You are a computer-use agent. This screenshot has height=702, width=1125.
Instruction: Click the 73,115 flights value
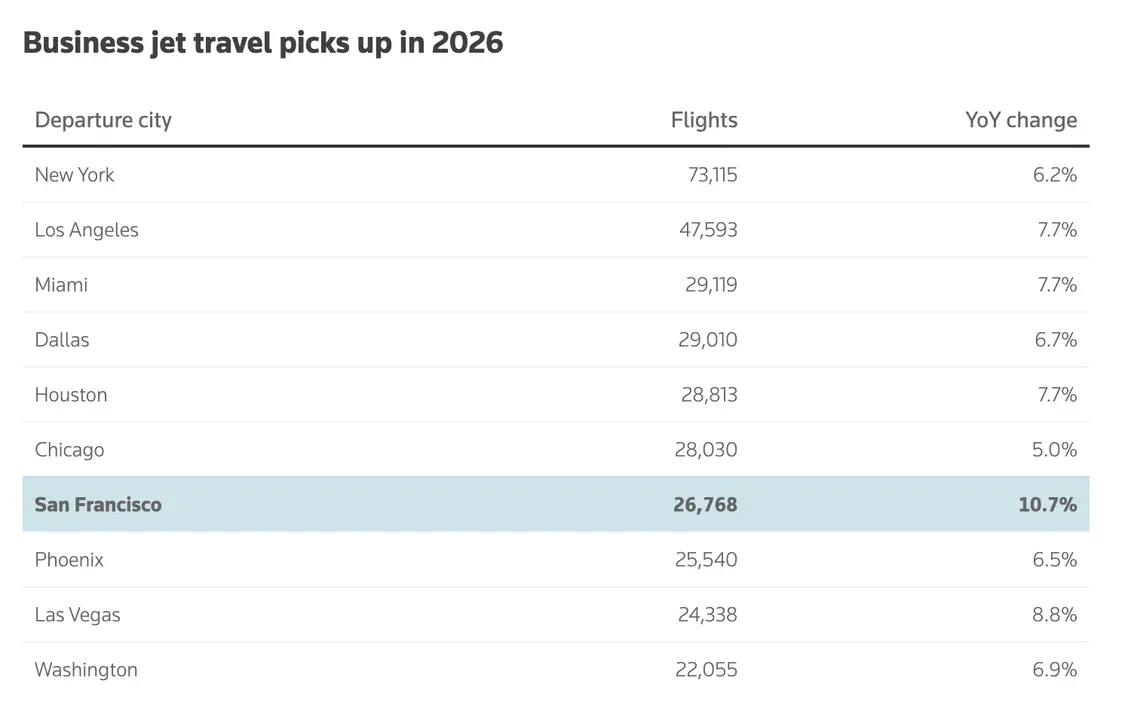click(x=712, y=174)
